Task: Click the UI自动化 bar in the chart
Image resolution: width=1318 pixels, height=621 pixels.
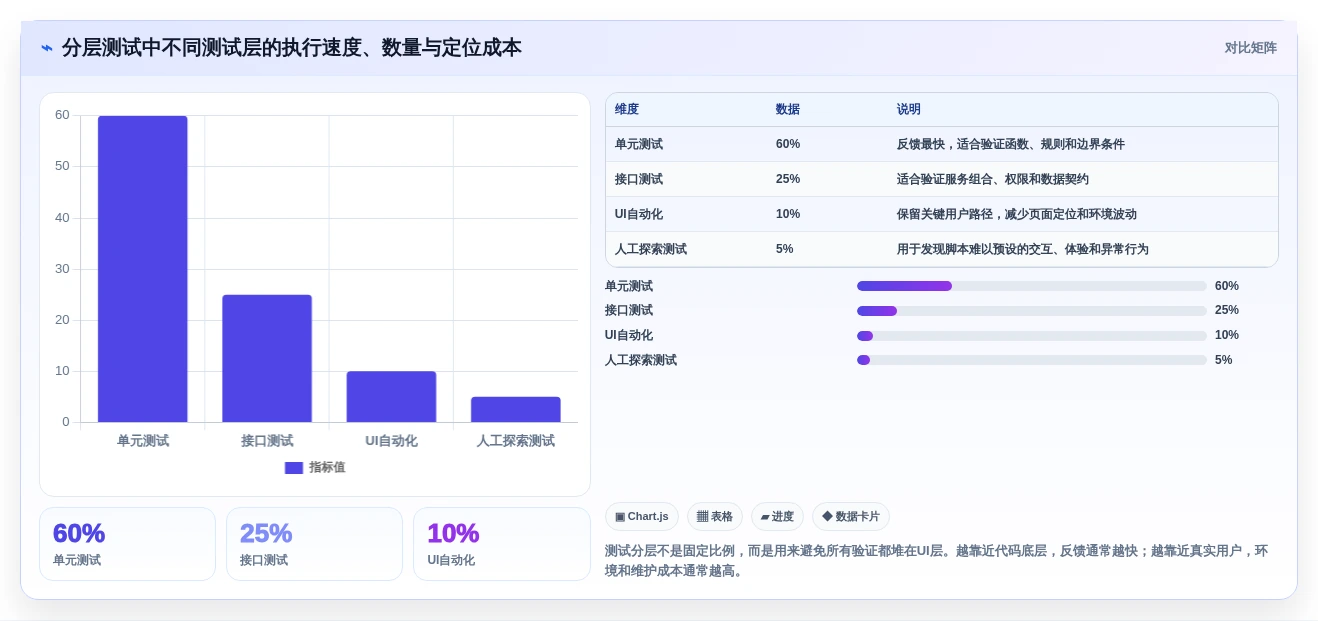Action: click(x=391, y=396)
